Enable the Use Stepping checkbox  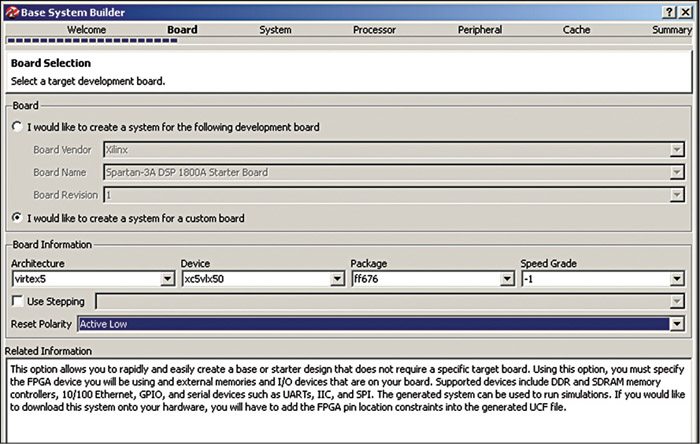coord(17,301)
